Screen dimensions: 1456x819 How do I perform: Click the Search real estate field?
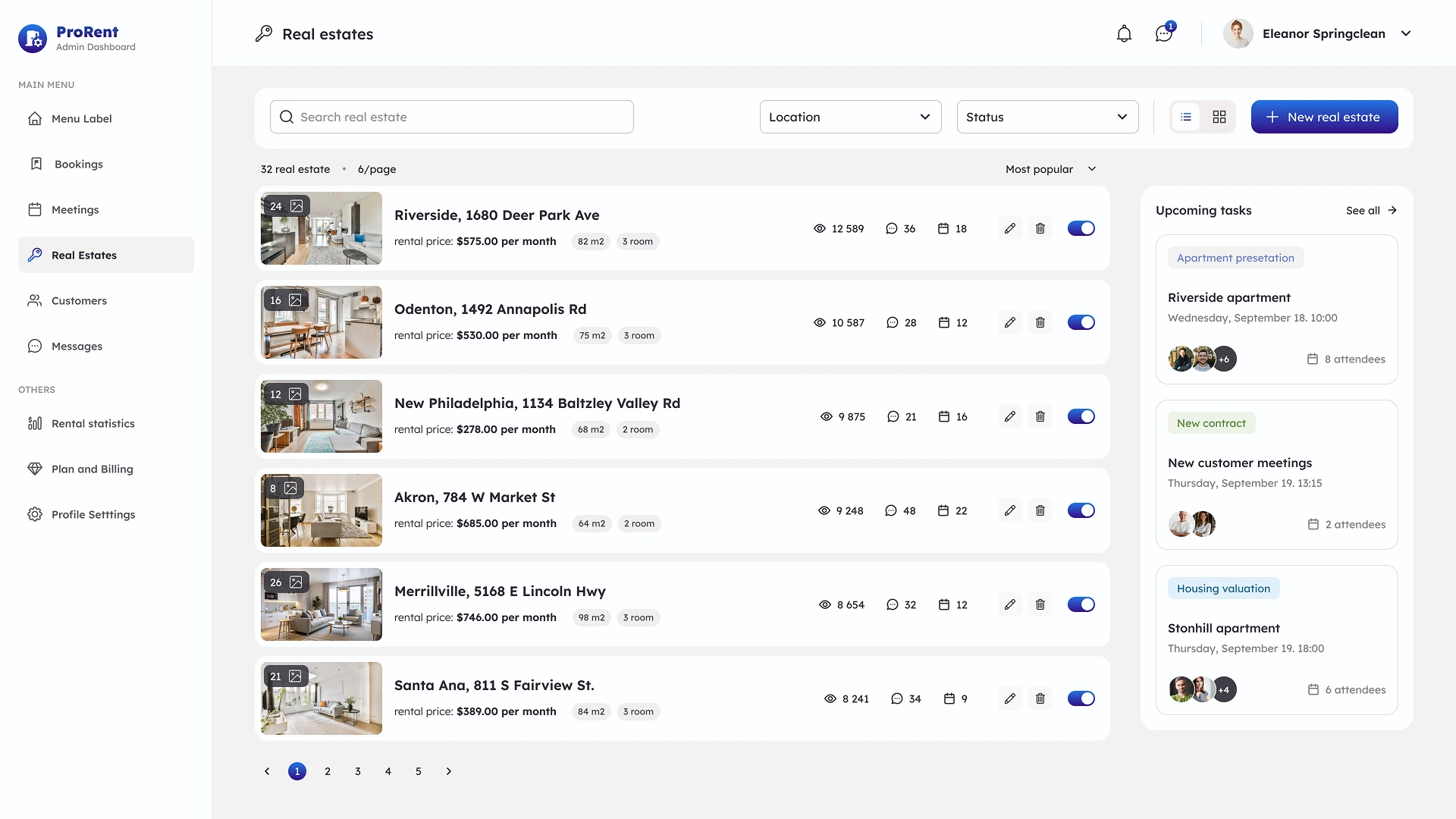coord(452,117)
